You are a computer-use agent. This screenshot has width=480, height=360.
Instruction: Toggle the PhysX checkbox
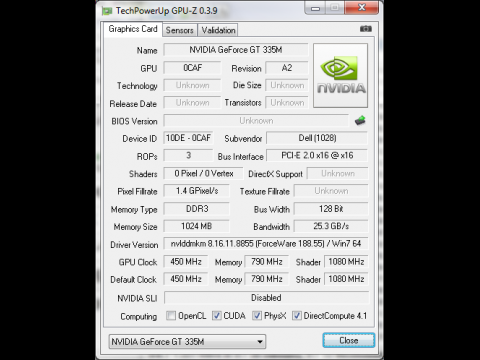click(257, 315)
